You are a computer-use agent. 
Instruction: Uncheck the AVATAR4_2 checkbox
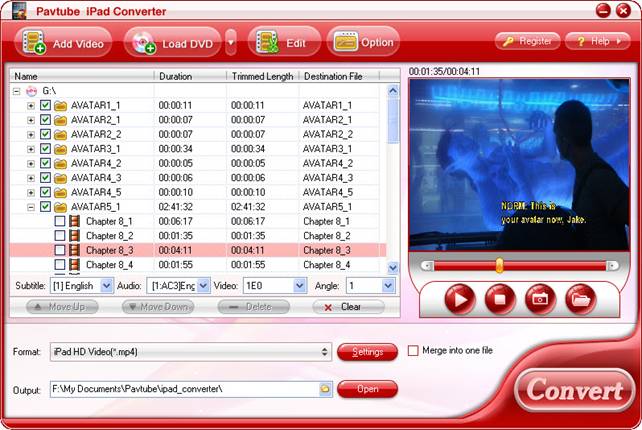pyautogui.click(x=45, y=163)
